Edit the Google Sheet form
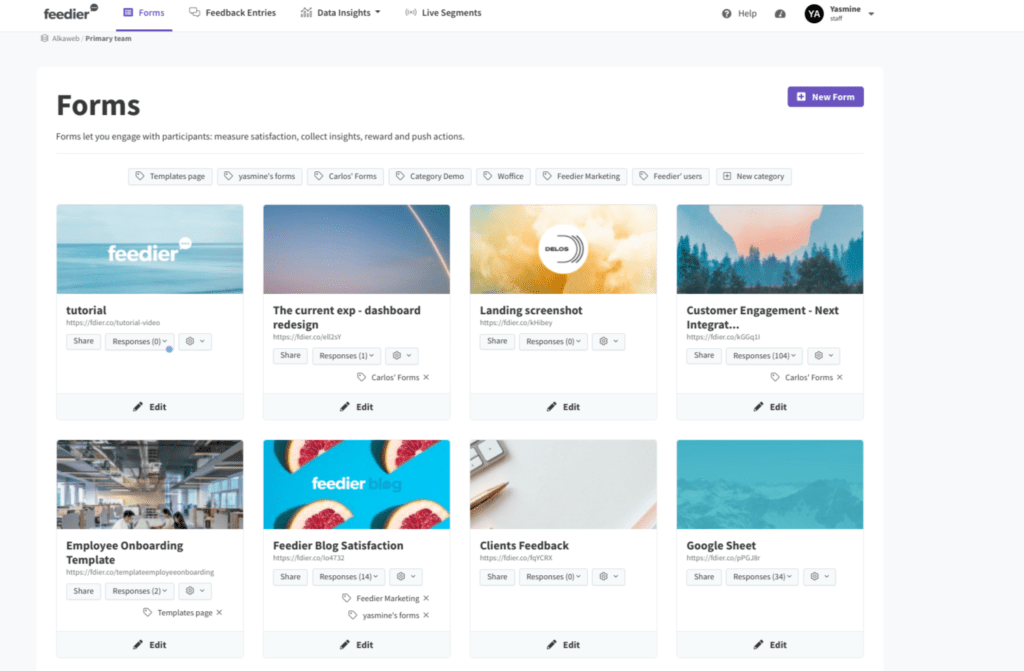This screenshot has width=1024, height=671. 770,644
